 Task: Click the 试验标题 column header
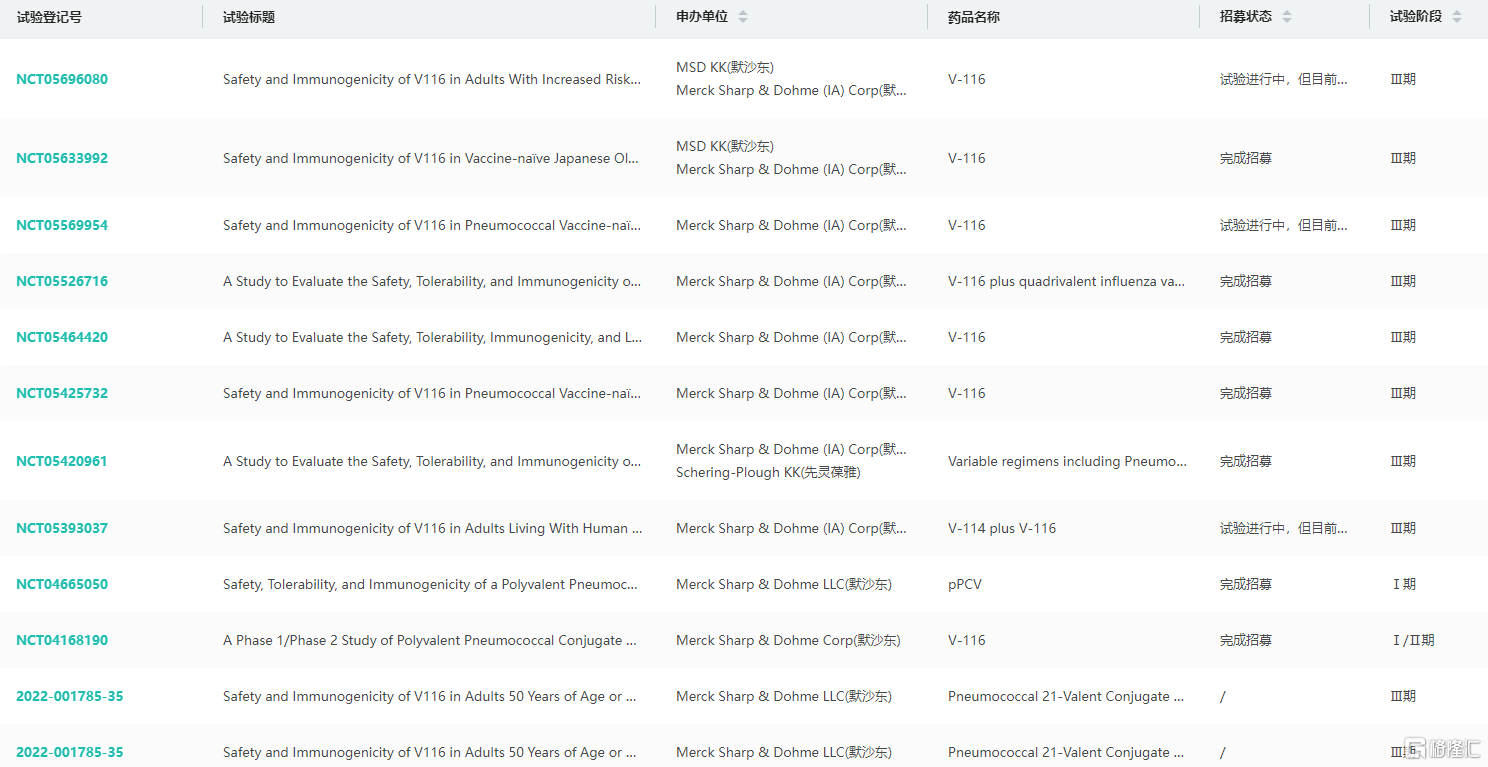[249, 17]
